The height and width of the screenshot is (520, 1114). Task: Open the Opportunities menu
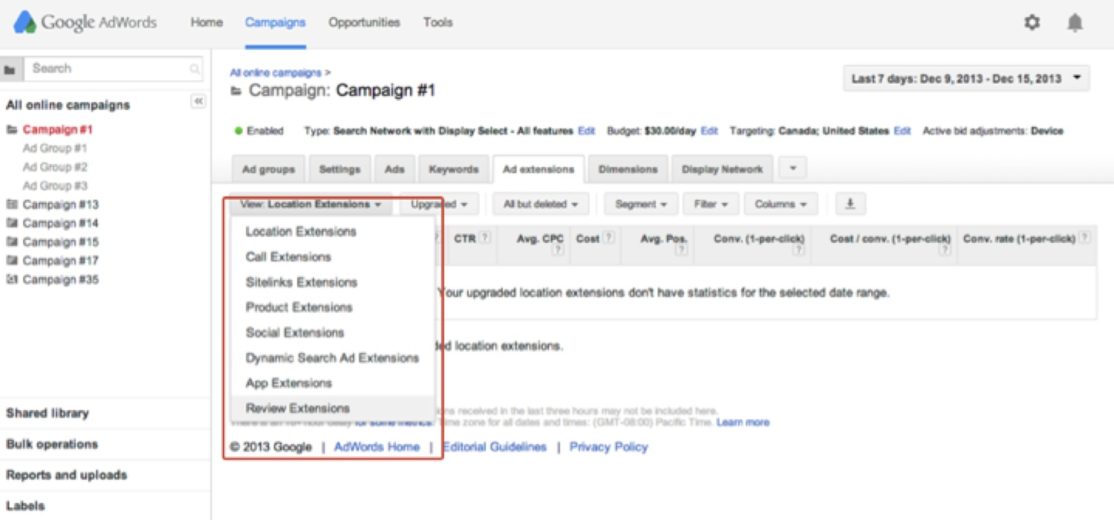pyautogui.click(x=364, y=23)
